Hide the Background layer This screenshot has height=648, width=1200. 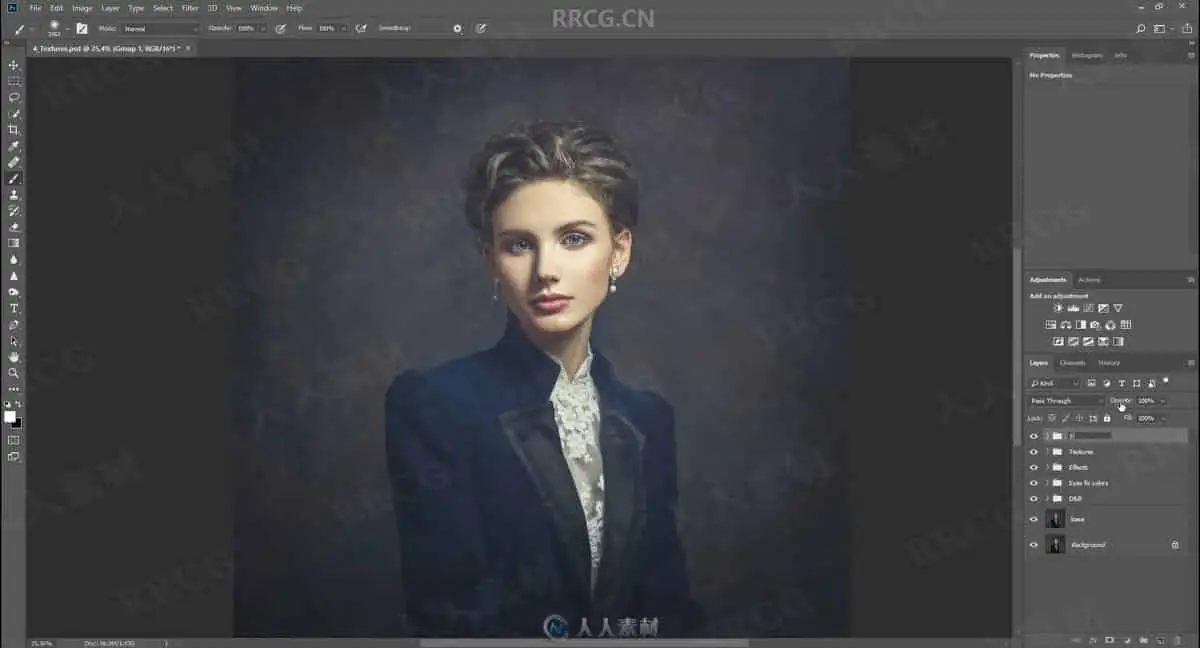click(x=1034, y=545)
